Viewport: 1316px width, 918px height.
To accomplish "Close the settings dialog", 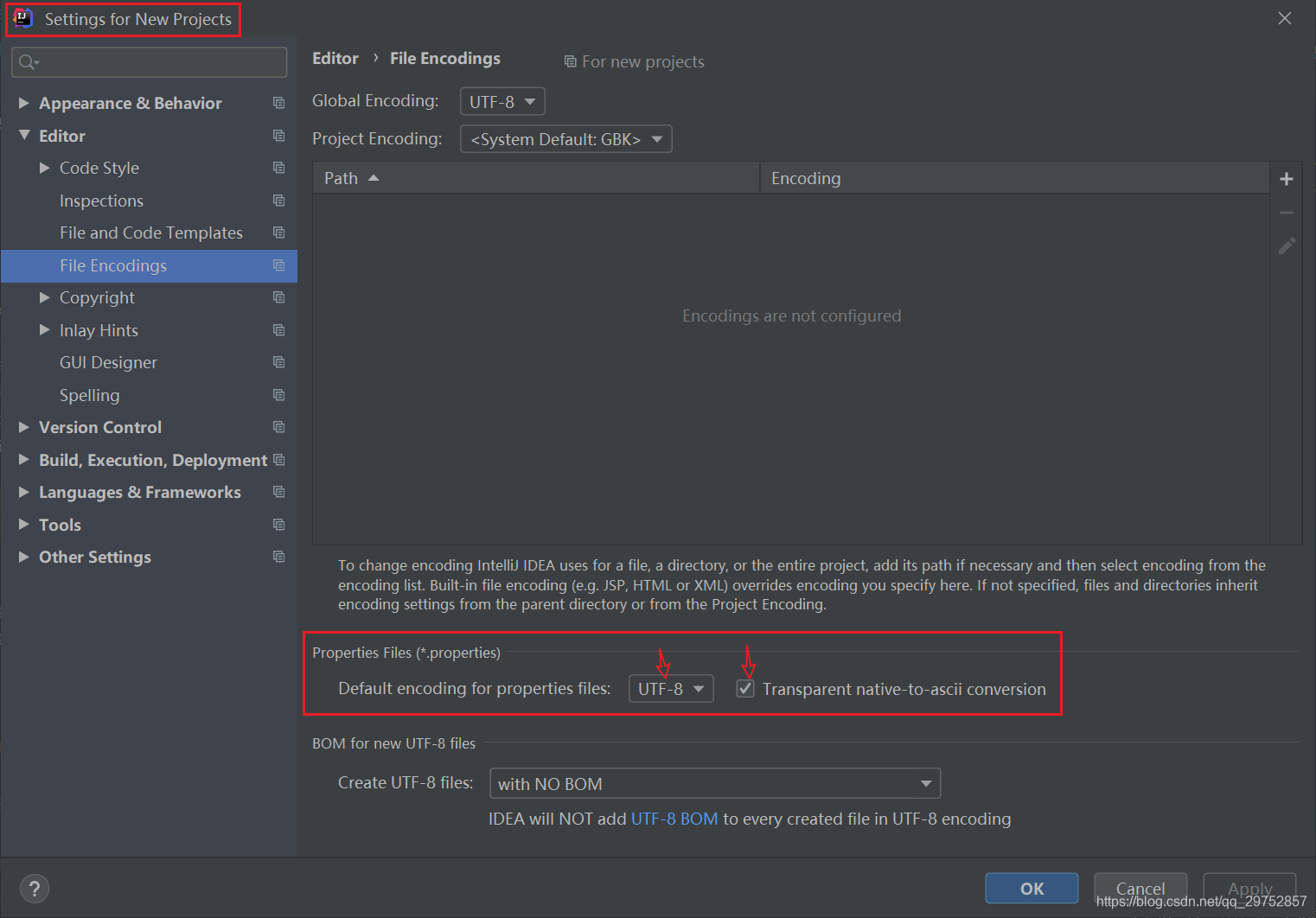I will pyautogui.click(x=1285, y=18).
